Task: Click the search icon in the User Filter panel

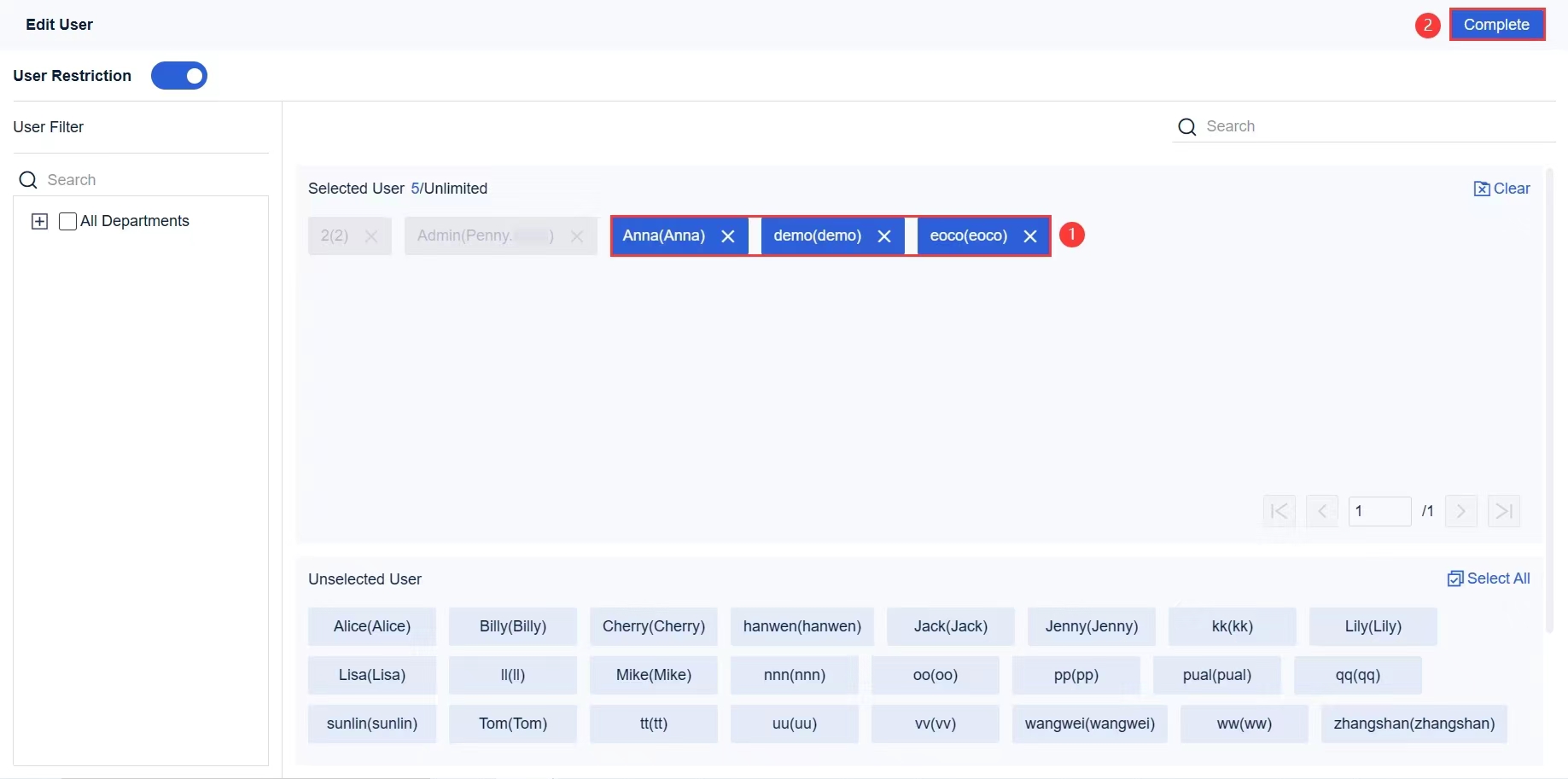Action: click(28, 180)
